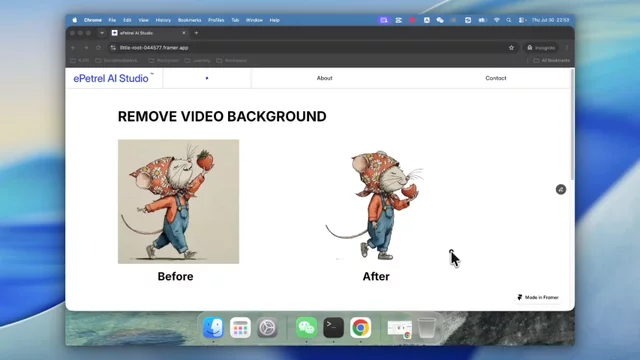Open the Trash in the Dock
Image resolution: width=640 pixels, height=360 pixels.
tap(427, 327)
